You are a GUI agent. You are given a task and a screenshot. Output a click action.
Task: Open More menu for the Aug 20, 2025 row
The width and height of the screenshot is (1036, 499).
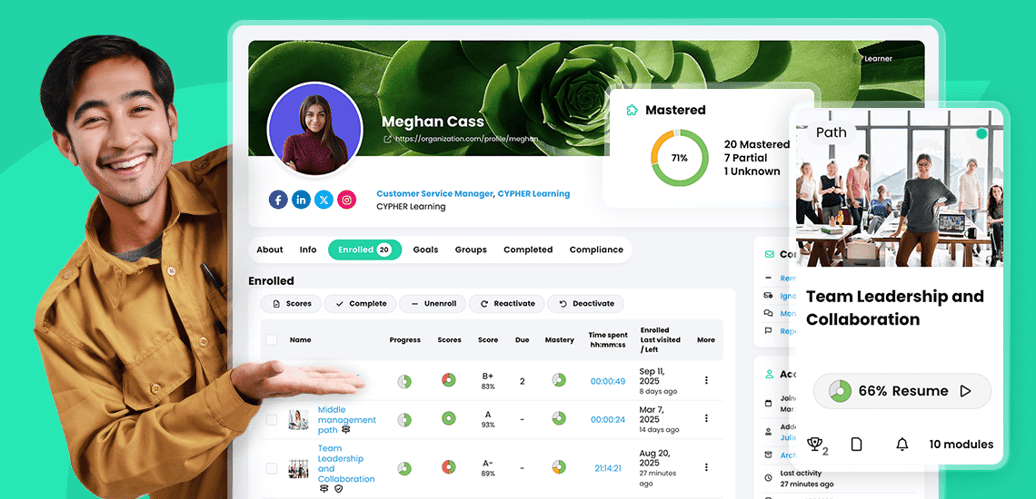(706, 468)
